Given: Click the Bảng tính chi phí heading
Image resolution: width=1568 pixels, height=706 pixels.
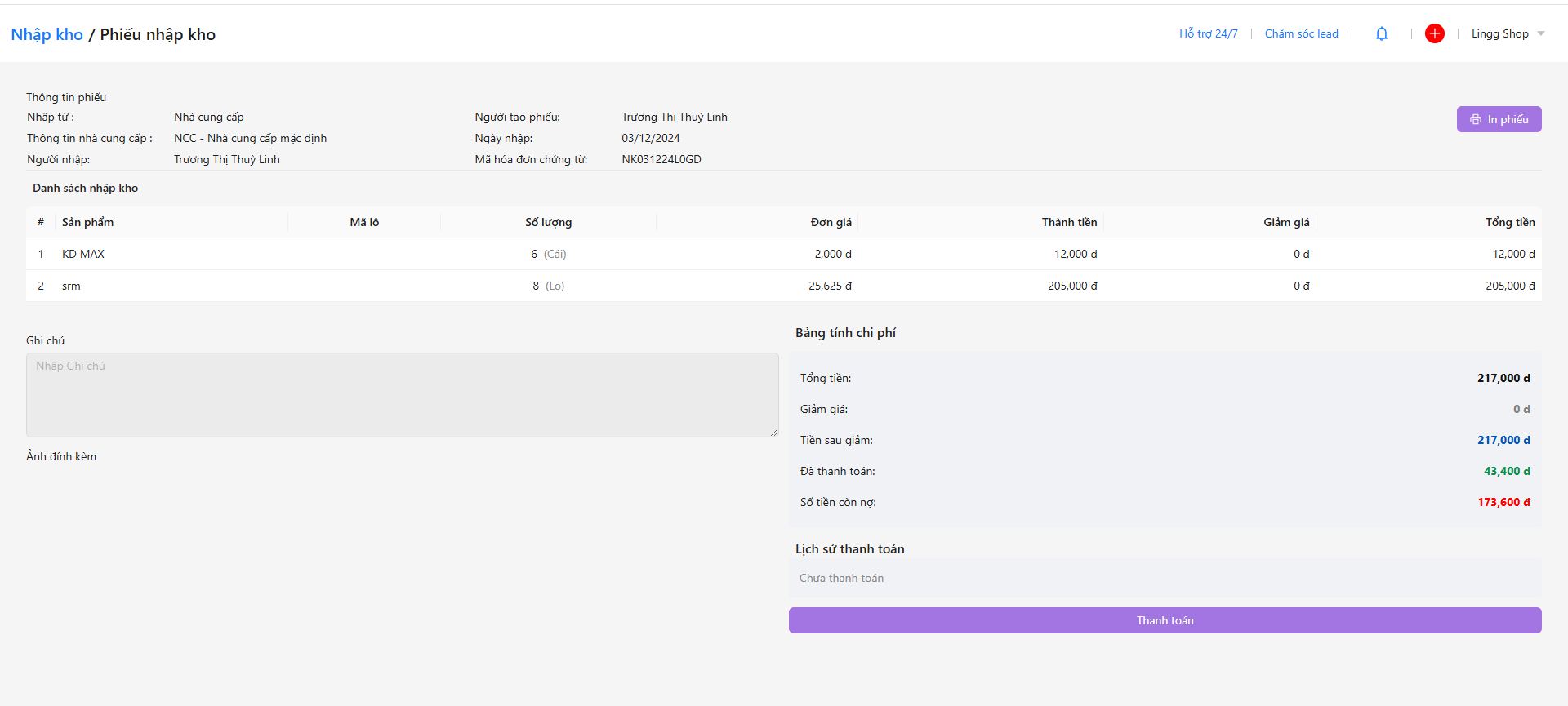Looking at the screenshot, I should (846, 333).
